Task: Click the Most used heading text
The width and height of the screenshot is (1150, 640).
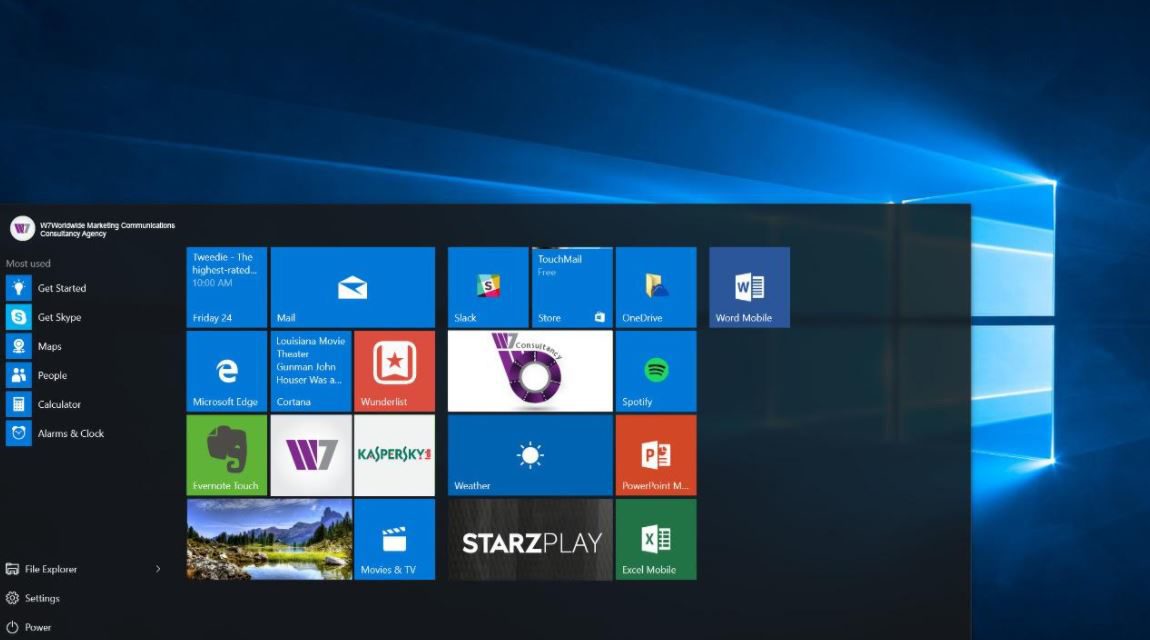Action: pos(28,263)
